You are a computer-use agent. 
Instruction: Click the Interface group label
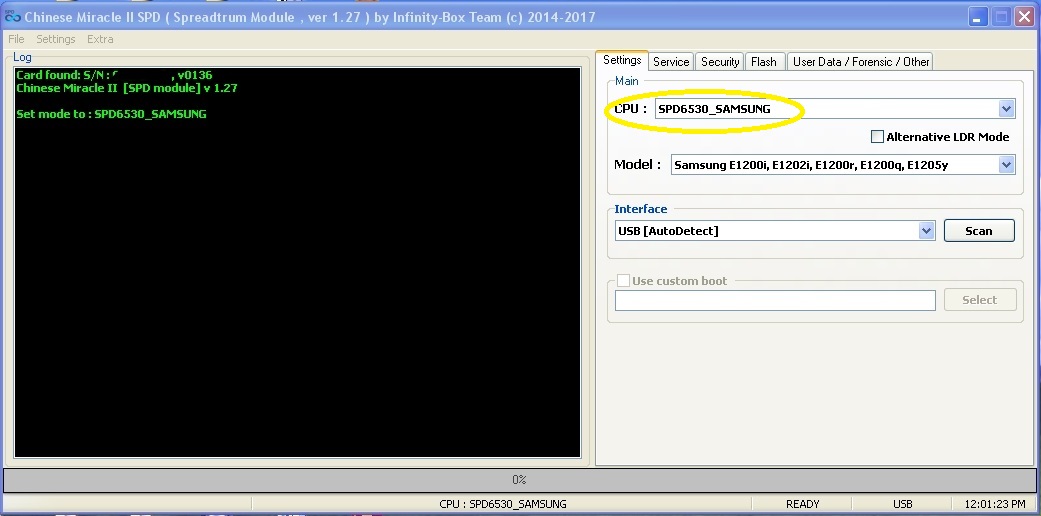(x=641, y=209)
